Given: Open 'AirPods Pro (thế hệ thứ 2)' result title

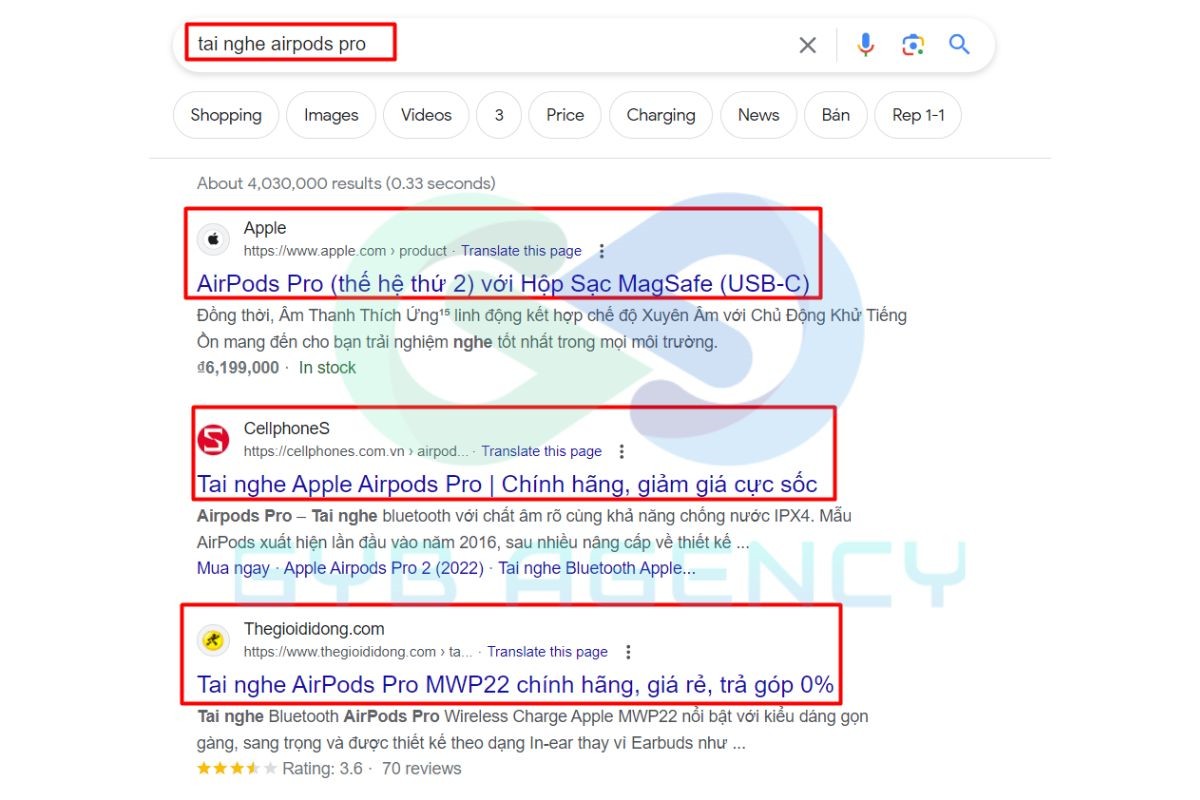Looking at the screenshot, I should pyautogui.click(x=503, y=283).
